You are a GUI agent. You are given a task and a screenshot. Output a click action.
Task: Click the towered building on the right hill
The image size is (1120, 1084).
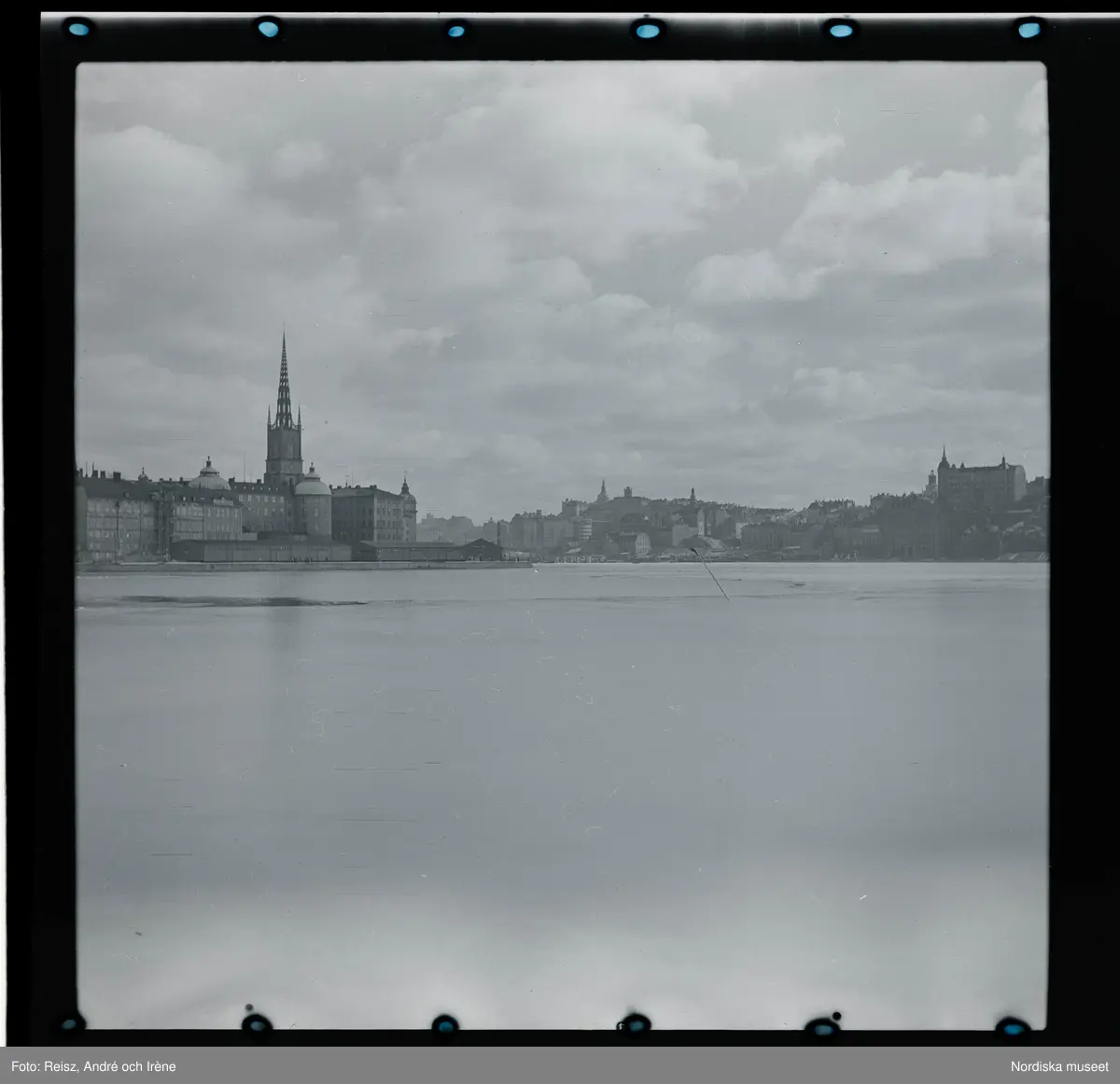click(978, 482)
